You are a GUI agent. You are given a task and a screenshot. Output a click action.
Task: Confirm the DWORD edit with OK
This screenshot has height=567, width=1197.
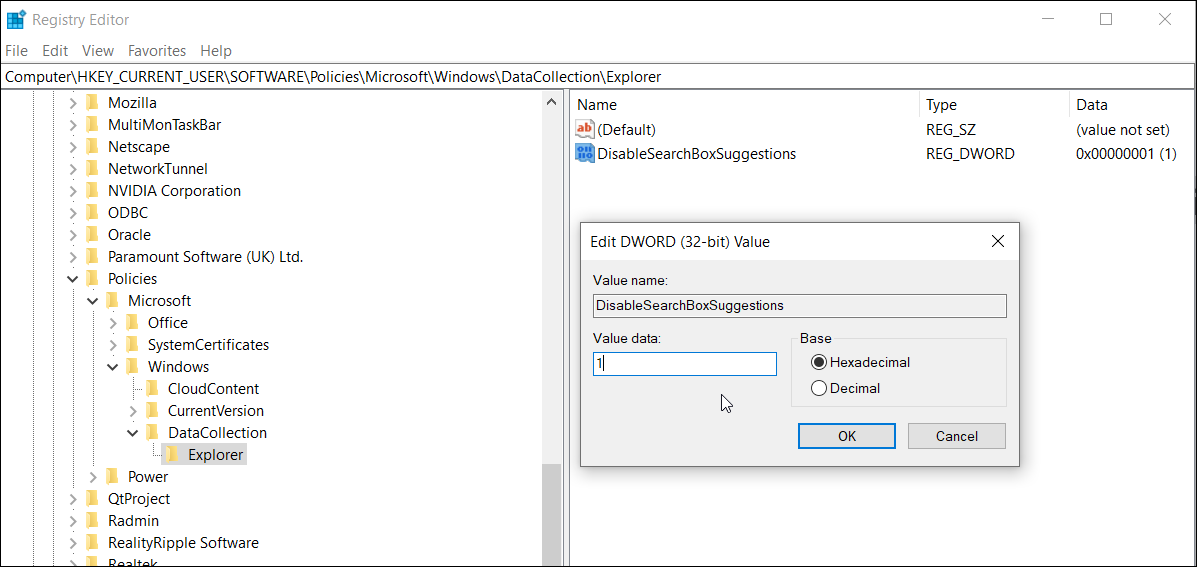[x=847, y=437]
